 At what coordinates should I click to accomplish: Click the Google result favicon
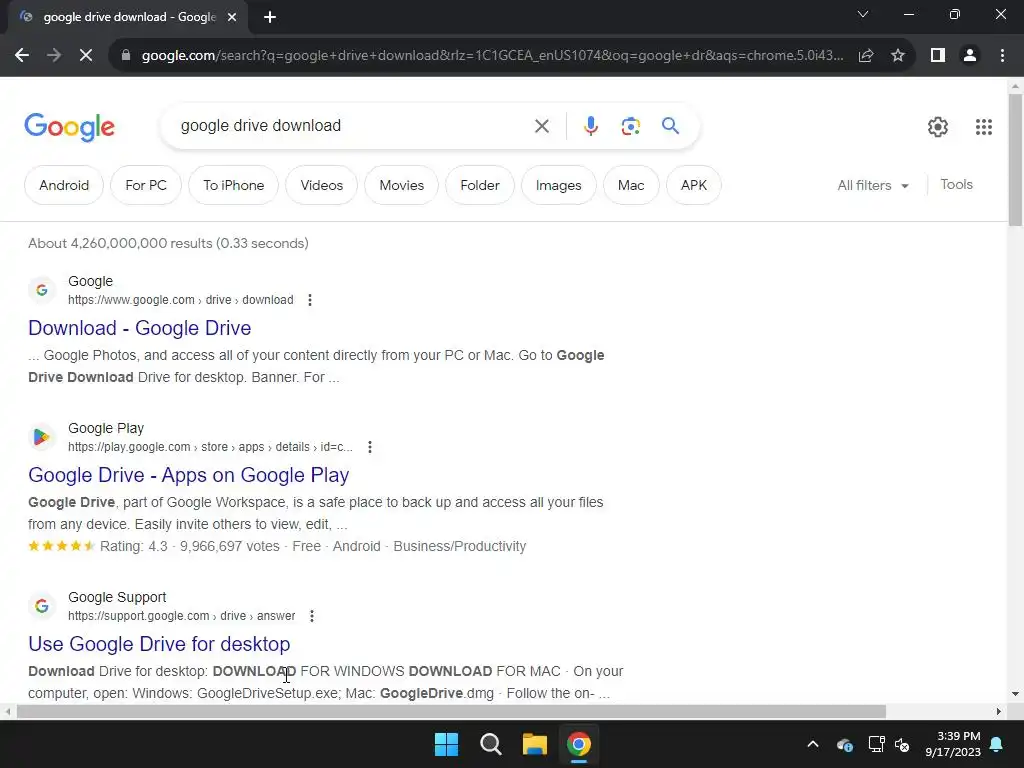pyautogui.click(x=42, y=290)
